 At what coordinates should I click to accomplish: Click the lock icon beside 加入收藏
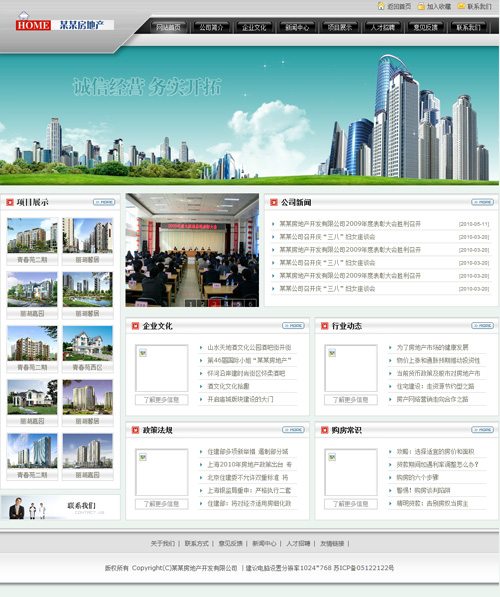[x=421, y=6]
